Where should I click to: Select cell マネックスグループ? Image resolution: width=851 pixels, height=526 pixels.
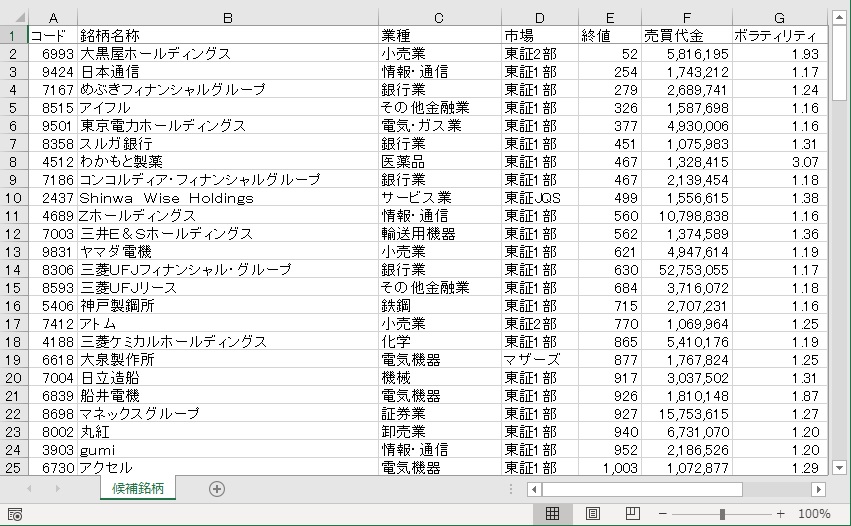click(x=228, y=414)
